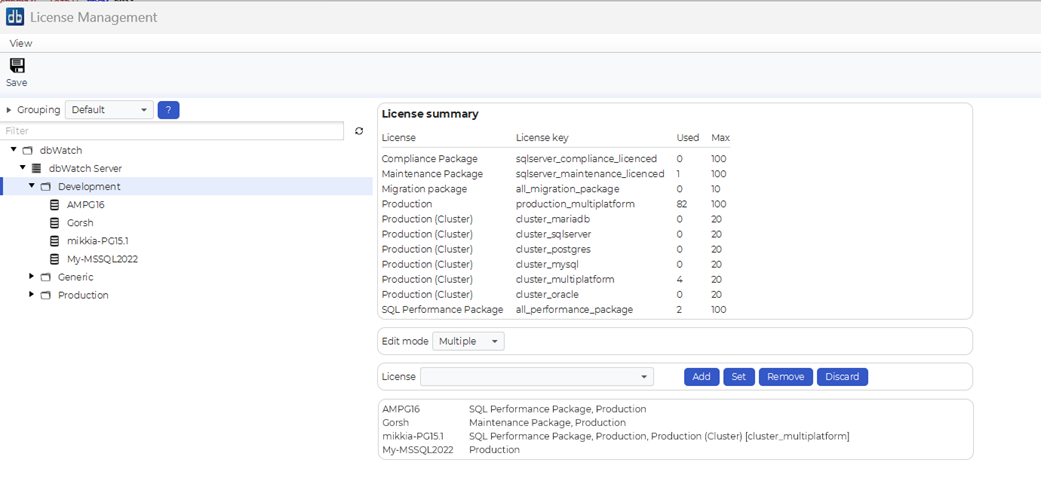Click the database icon next to mikkia-PG15.1
The width and height of the screenshot is (1041, 487).
(x=54, y=241)
